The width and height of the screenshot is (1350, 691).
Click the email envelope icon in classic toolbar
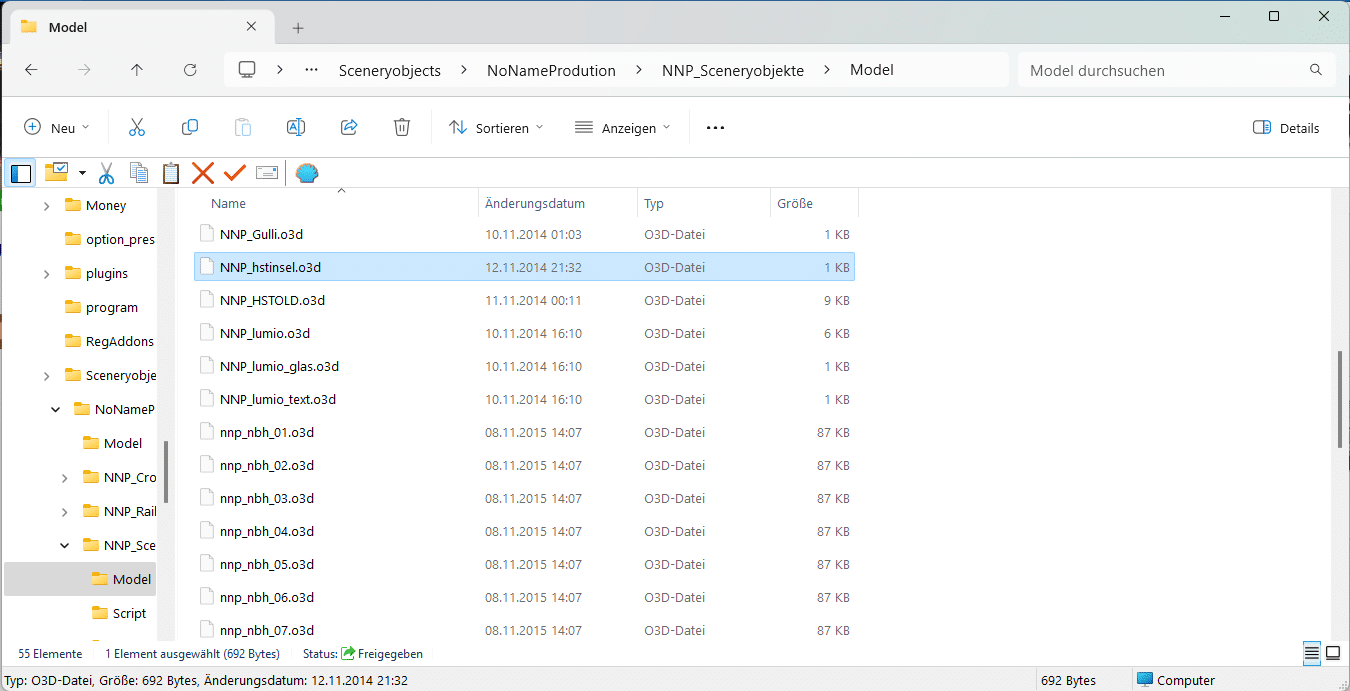tap(267, 173)
